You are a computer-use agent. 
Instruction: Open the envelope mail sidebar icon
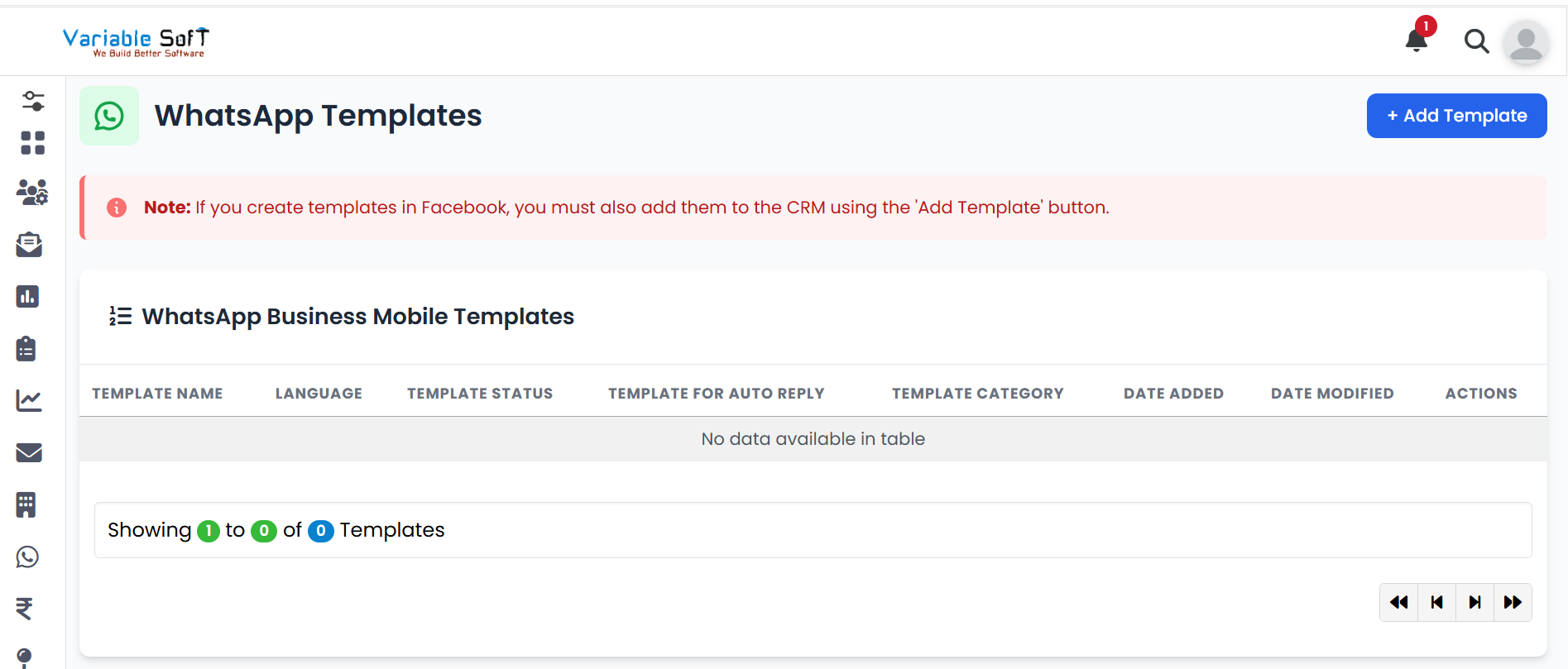tap(29, 452)
